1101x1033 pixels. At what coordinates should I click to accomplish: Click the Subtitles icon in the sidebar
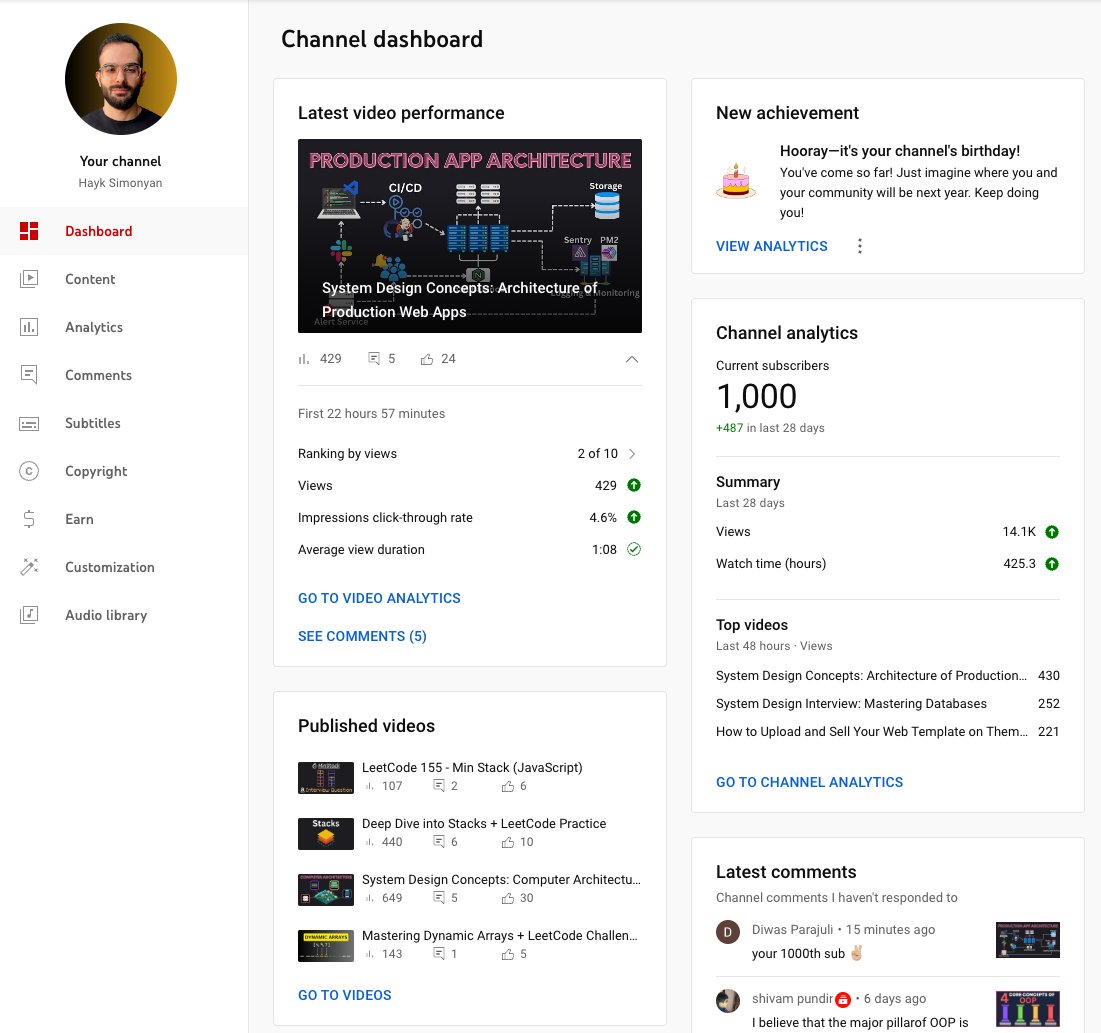point(29,423)
